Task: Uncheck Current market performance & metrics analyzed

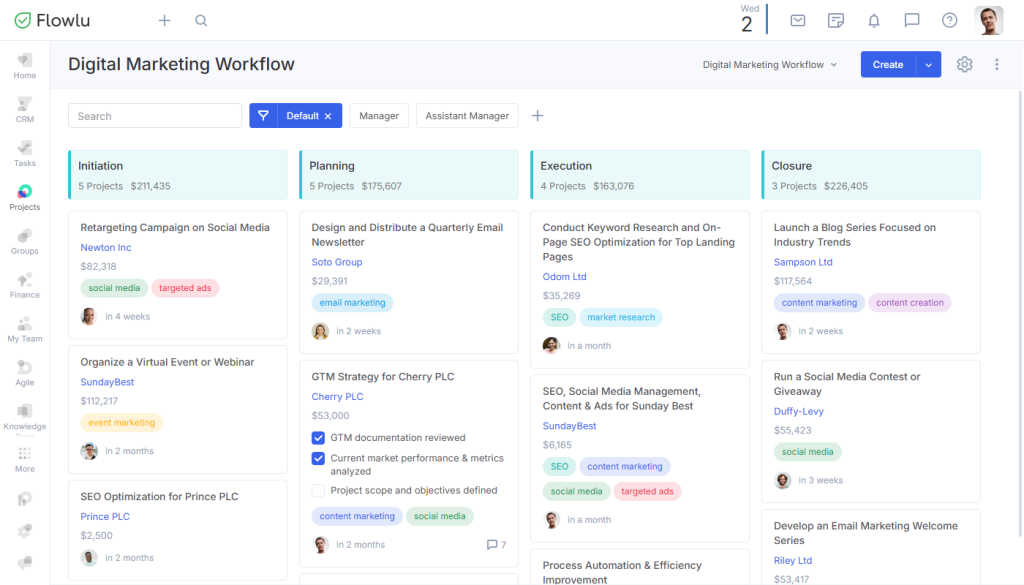Action: click(318, 458)
